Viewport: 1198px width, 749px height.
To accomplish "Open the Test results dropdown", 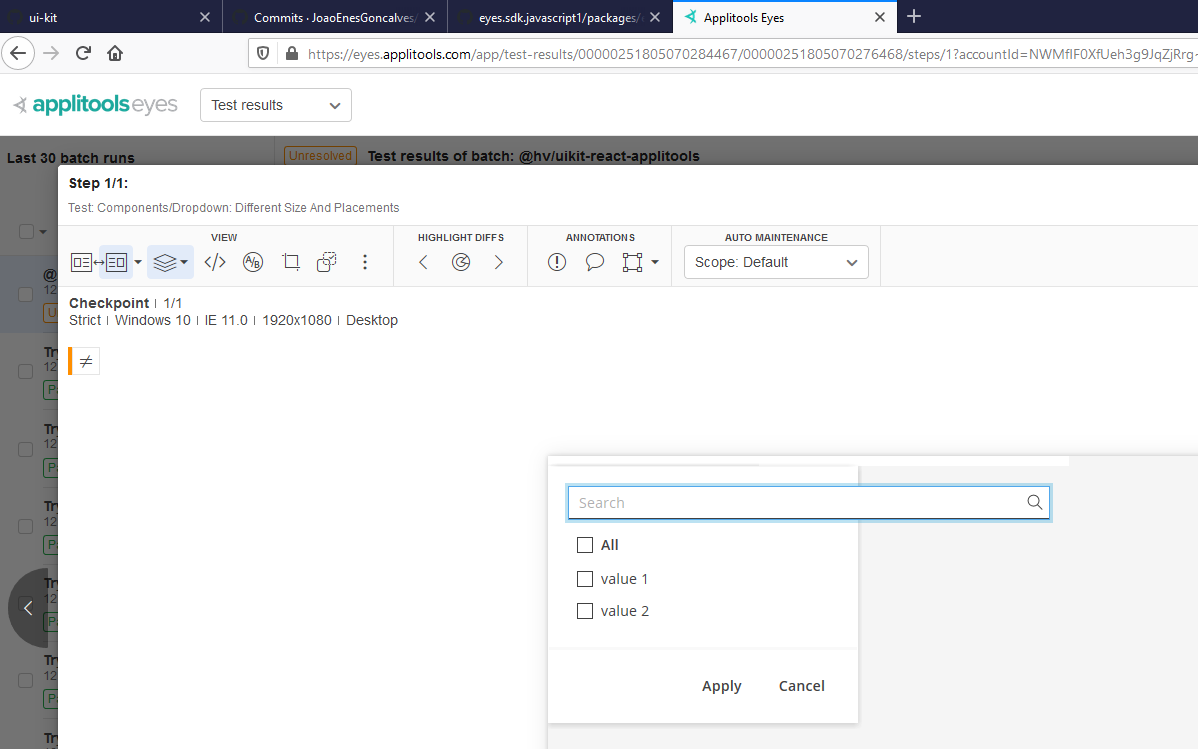I will coord(275,105).
